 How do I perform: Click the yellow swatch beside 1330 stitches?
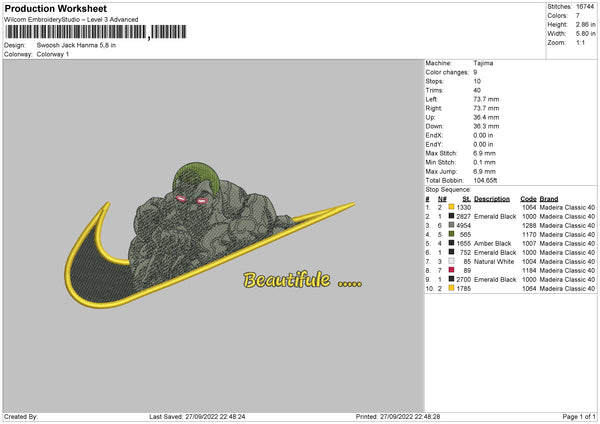click(452, 207)
